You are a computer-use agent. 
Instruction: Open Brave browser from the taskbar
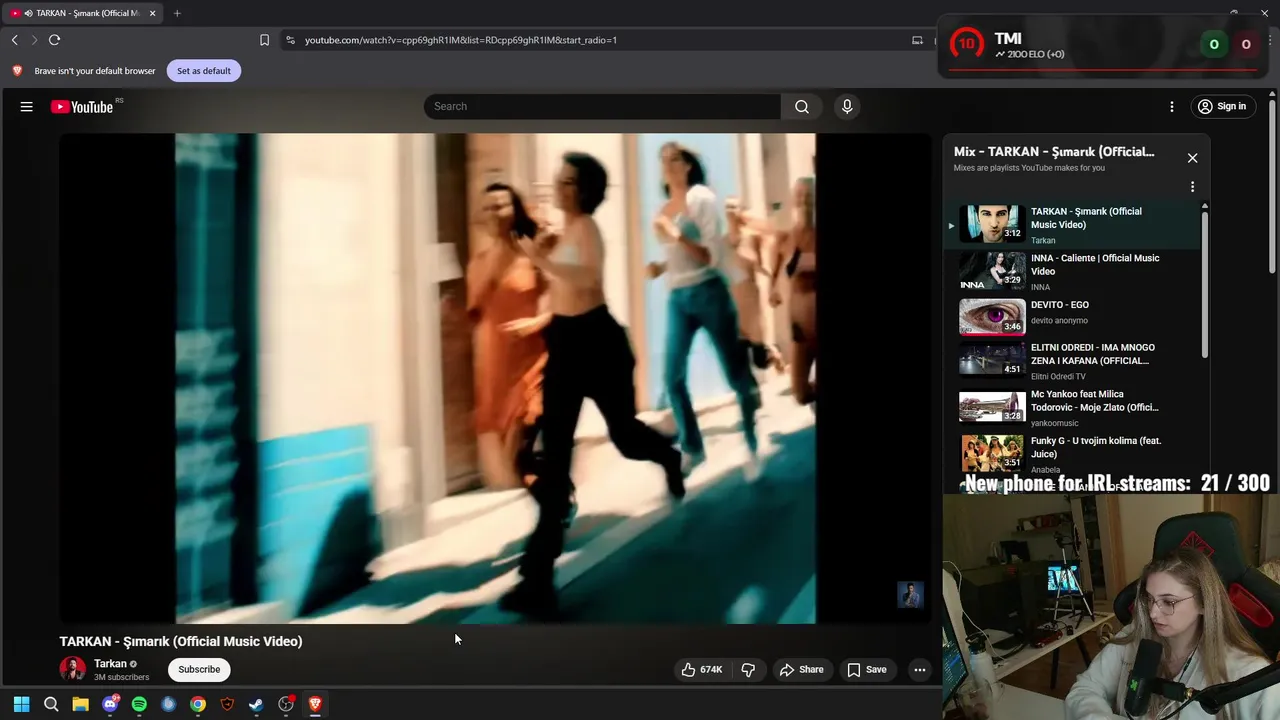(315, 704)
